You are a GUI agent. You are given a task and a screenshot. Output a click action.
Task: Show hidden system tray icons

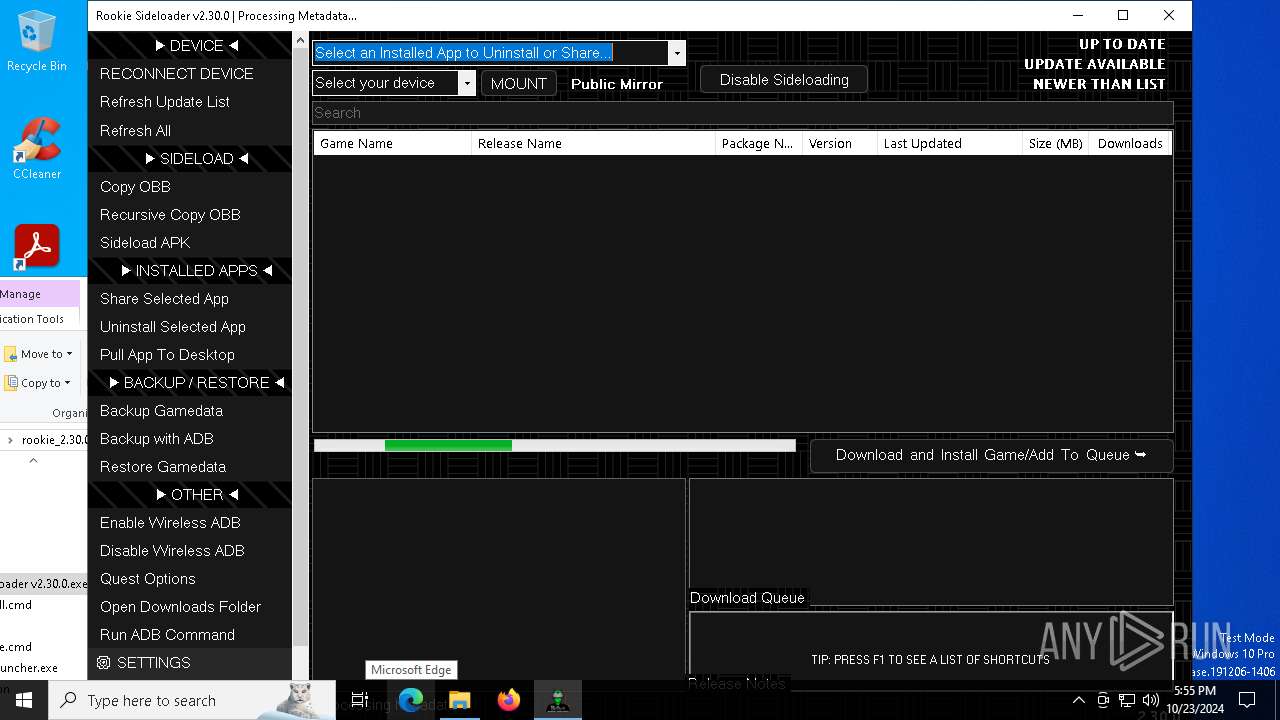point(1078,700)
